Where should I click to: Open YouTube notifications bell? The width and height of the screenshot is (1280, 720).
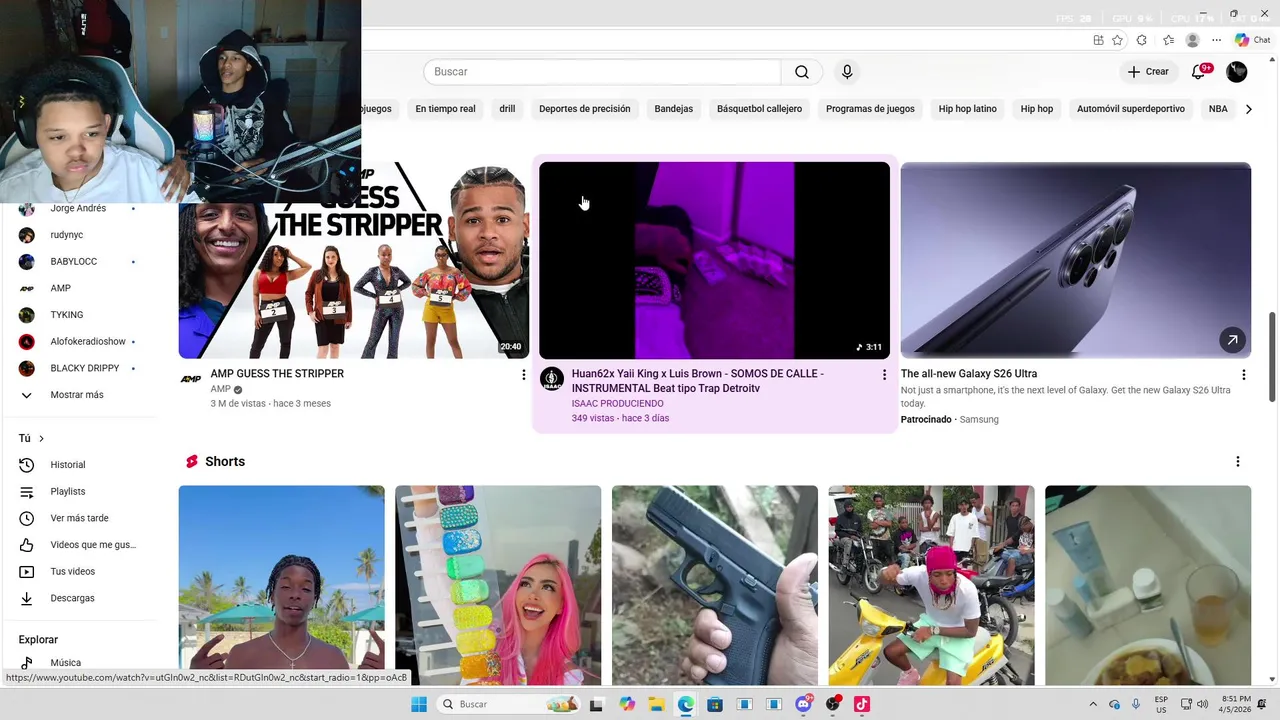1199,72
